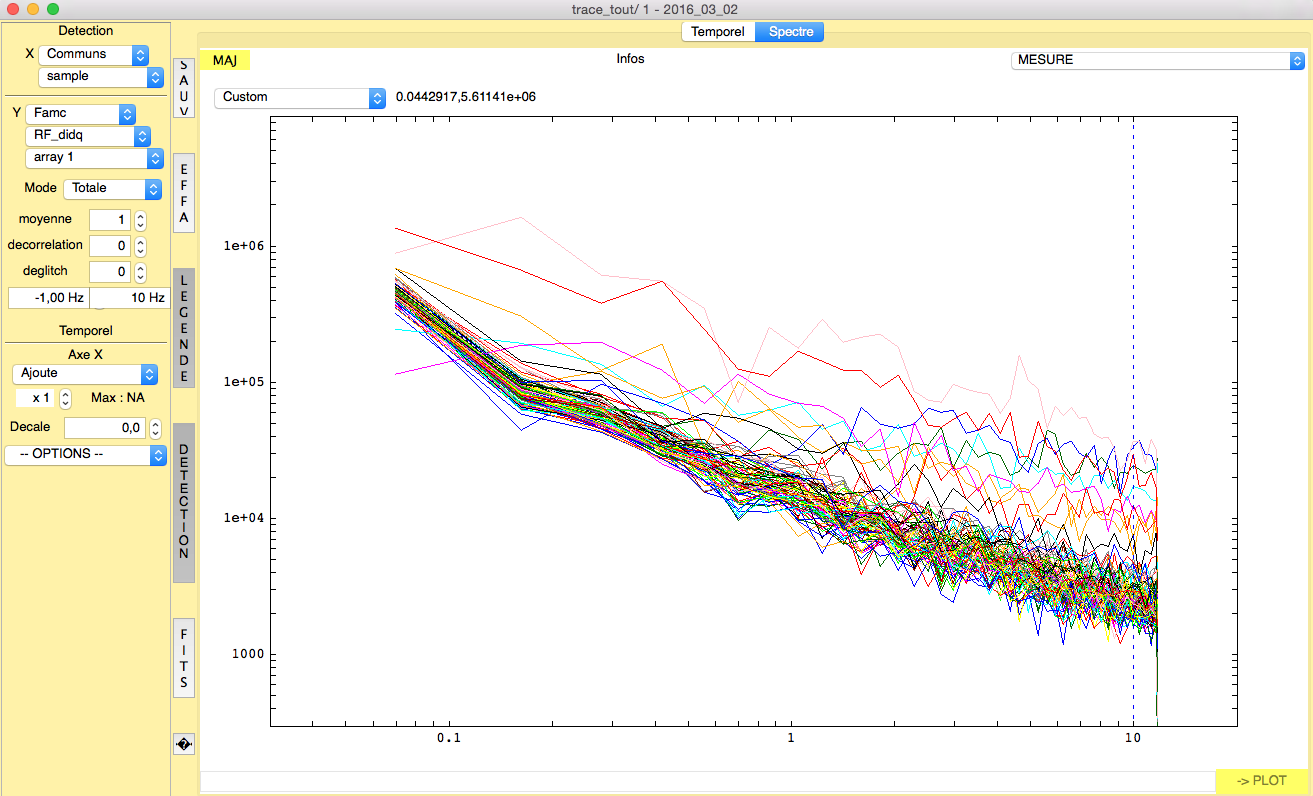Click the EFFA vertical button

point(184,193)
